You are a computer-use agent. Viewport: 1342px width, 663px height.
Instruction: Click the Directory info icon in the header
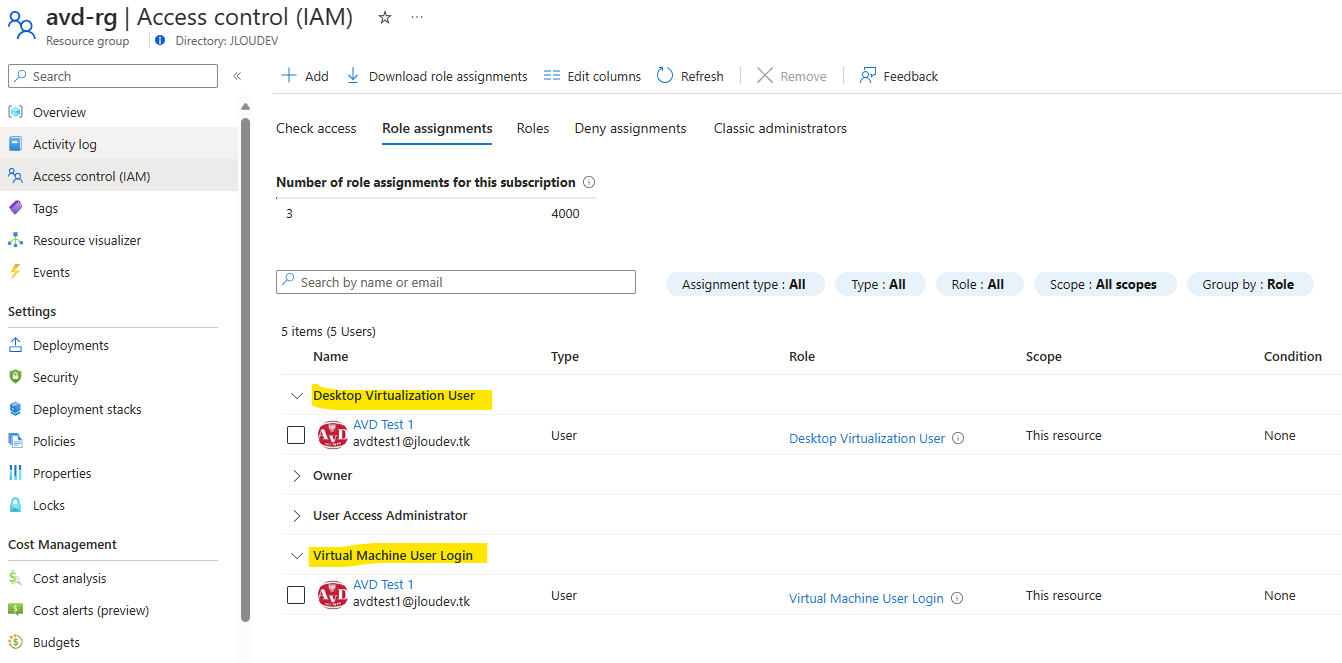pyautogui.click(x=161, y=41)
